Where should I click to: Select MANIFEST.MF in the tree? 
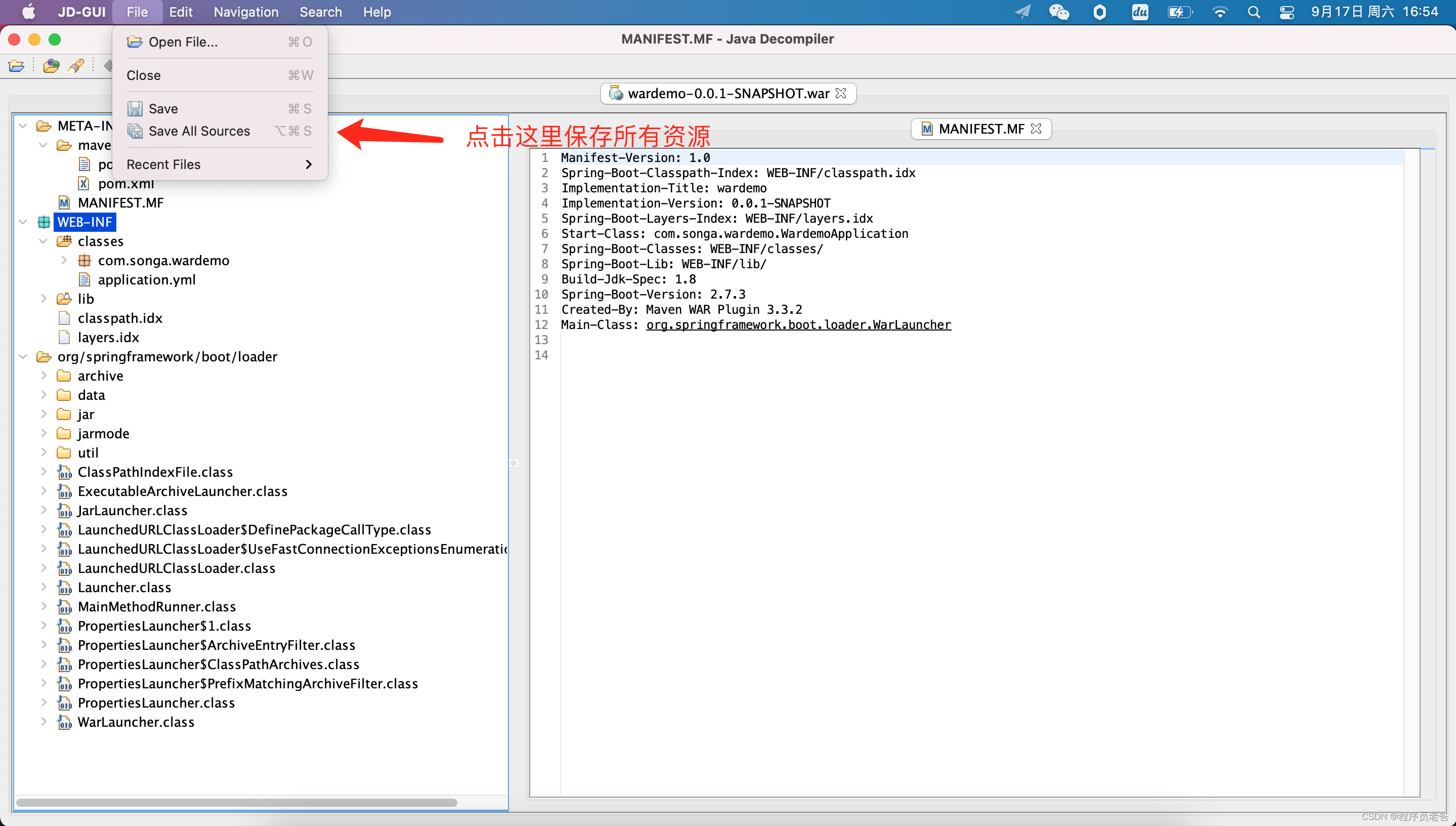pos(121,203)
